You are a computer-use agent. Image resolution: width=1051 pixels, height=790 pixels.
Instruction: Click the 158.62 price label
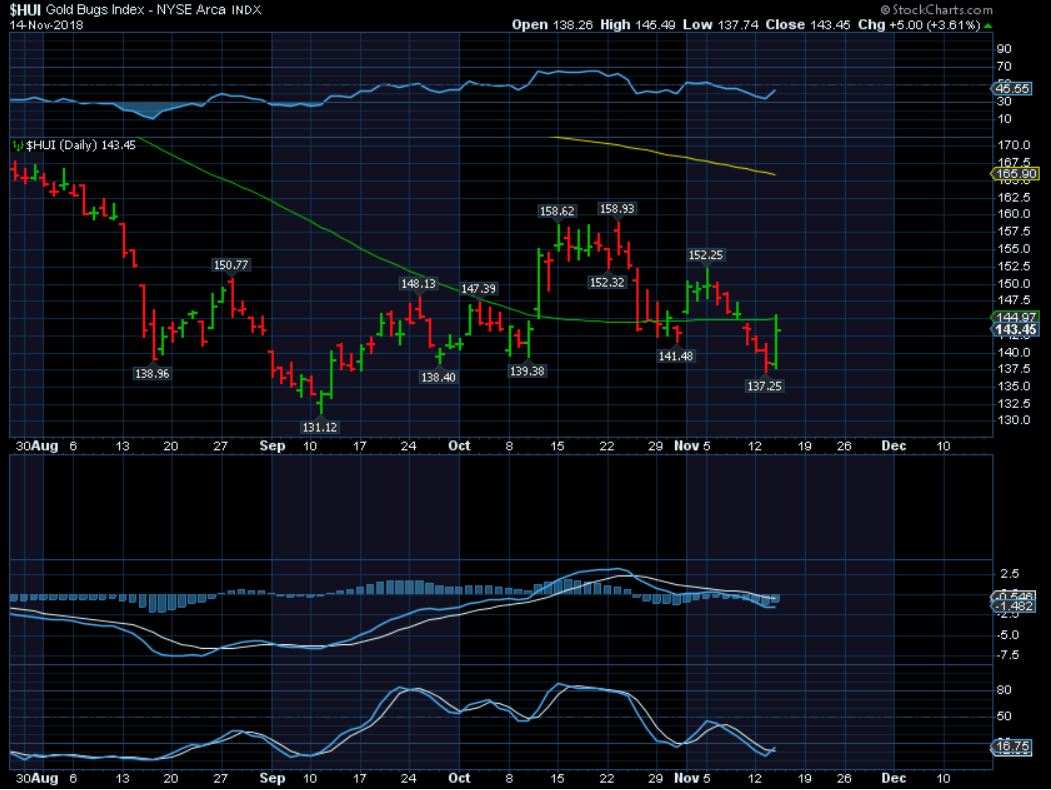(x=557, y=211)
